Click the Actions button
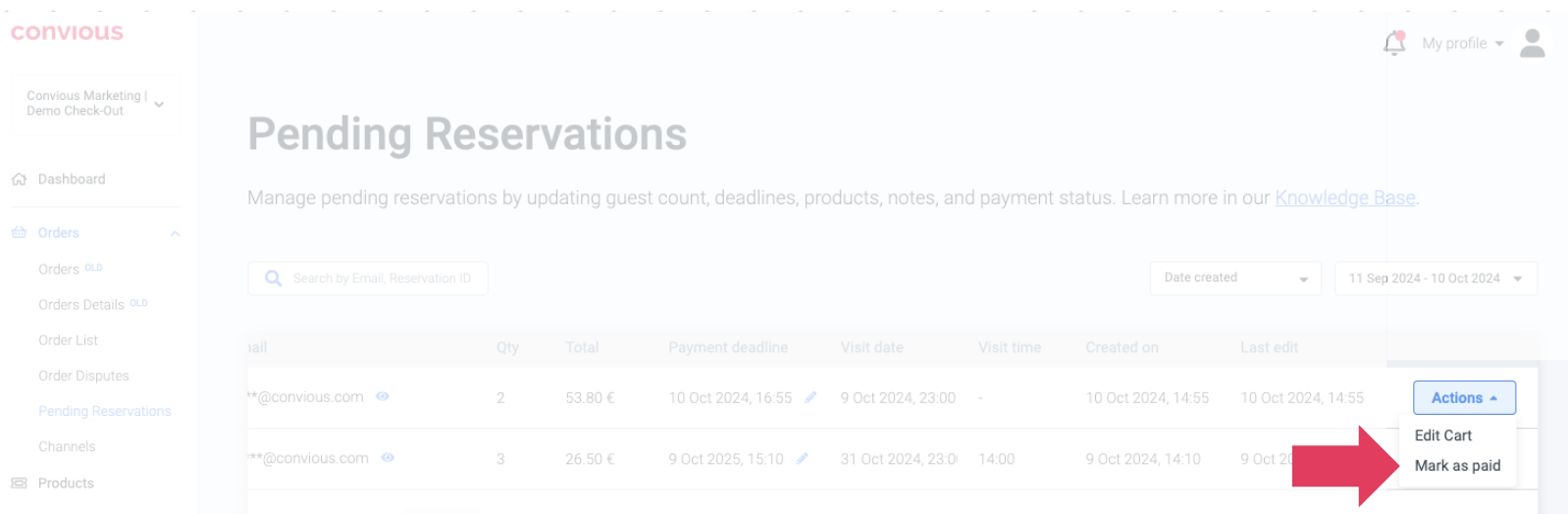This screenshot has width=1568, height=514. pos(1463,397)
